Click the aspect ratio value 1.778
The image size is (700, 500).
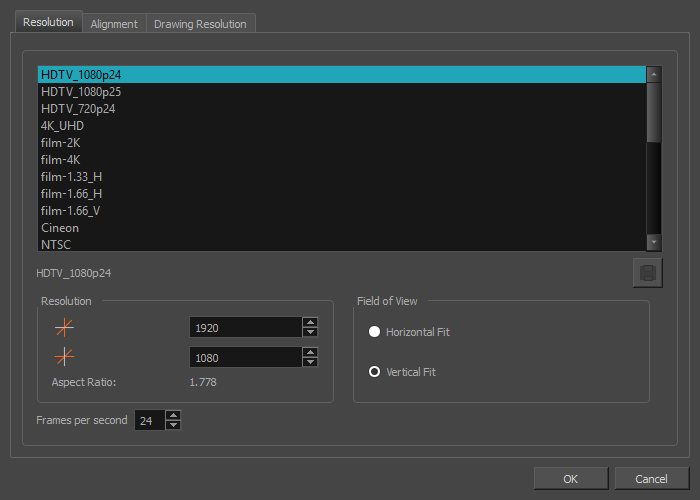pyautogui.click(x=203, y=382)
